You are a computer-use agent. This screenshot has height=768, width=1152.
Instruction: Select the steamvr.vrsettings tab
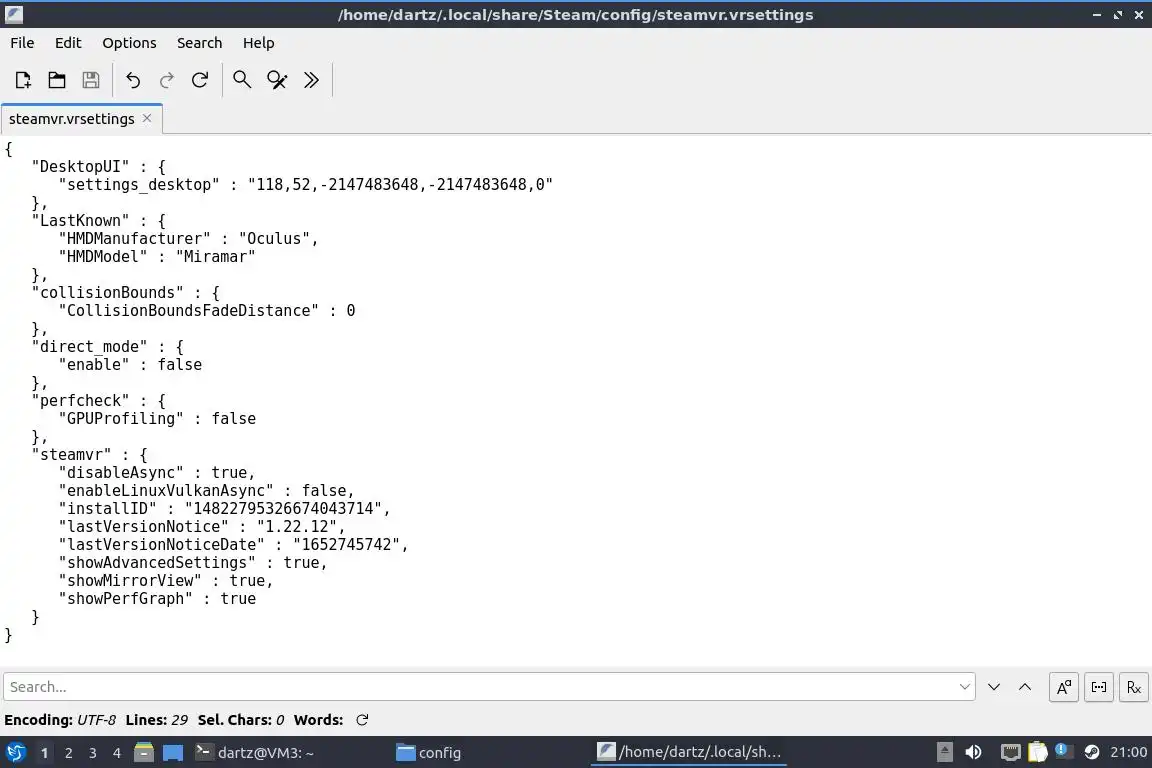click(x=71, y=119)
